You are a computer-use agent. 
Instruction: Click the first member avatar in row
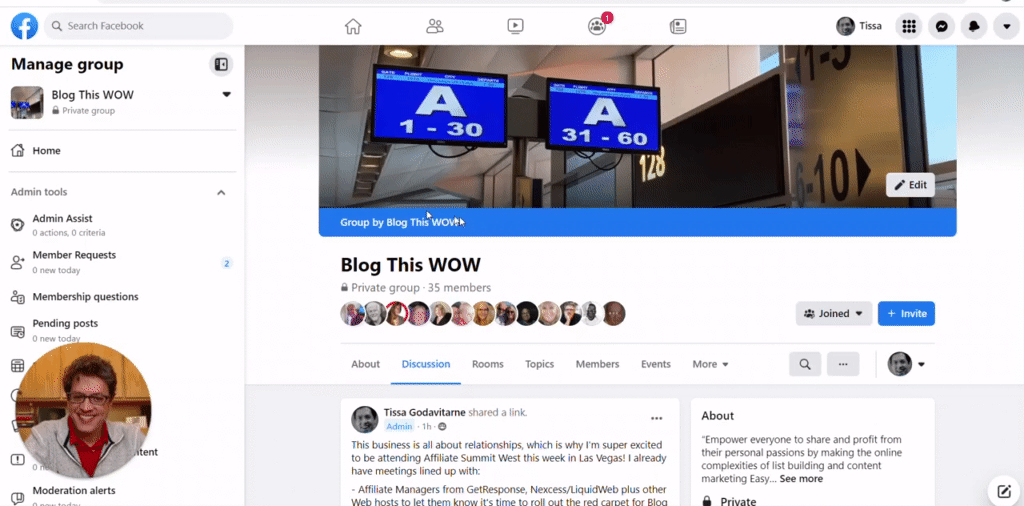point(352,313)
